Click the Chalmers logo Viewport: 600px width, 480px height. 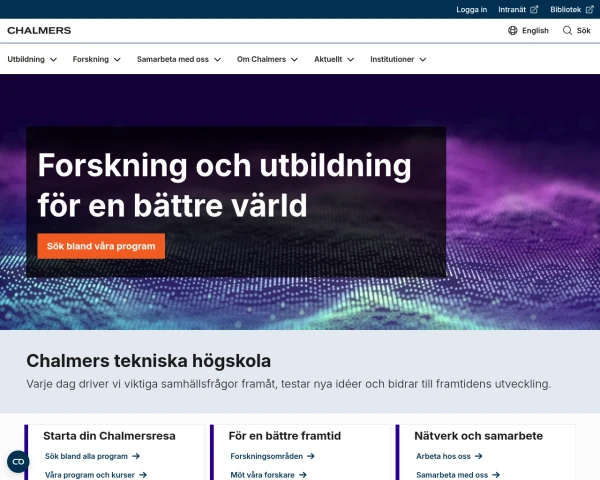39,31
